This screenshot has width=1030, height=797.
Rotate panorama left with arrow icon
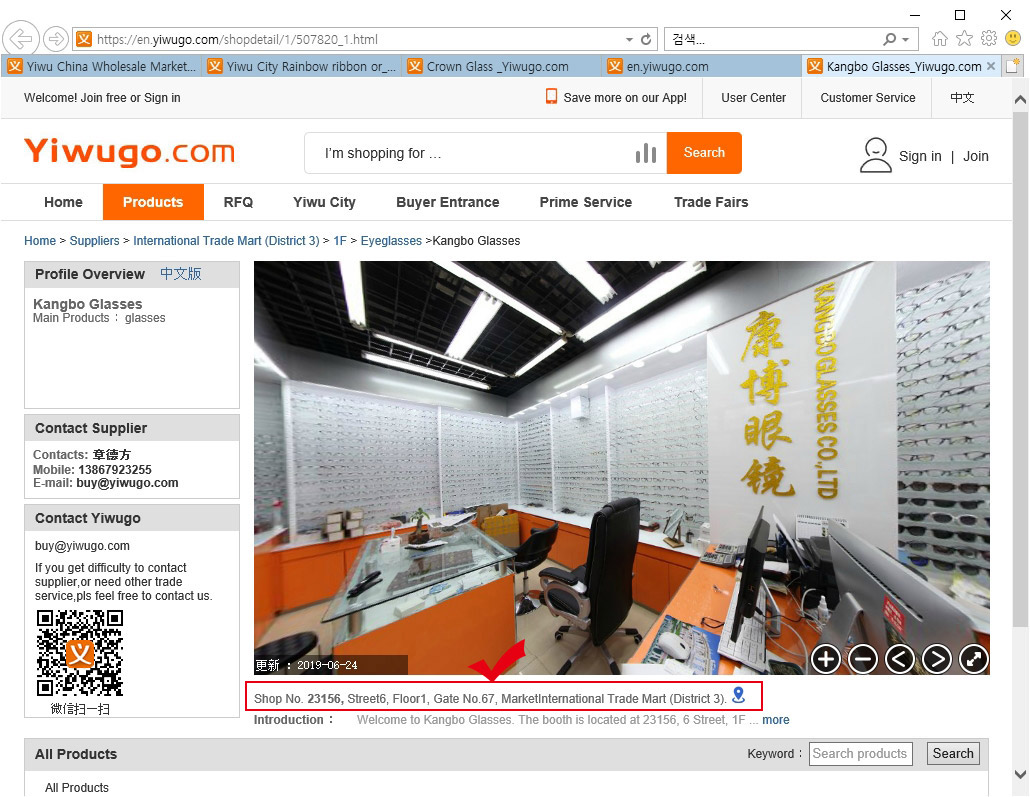point(899,659)
